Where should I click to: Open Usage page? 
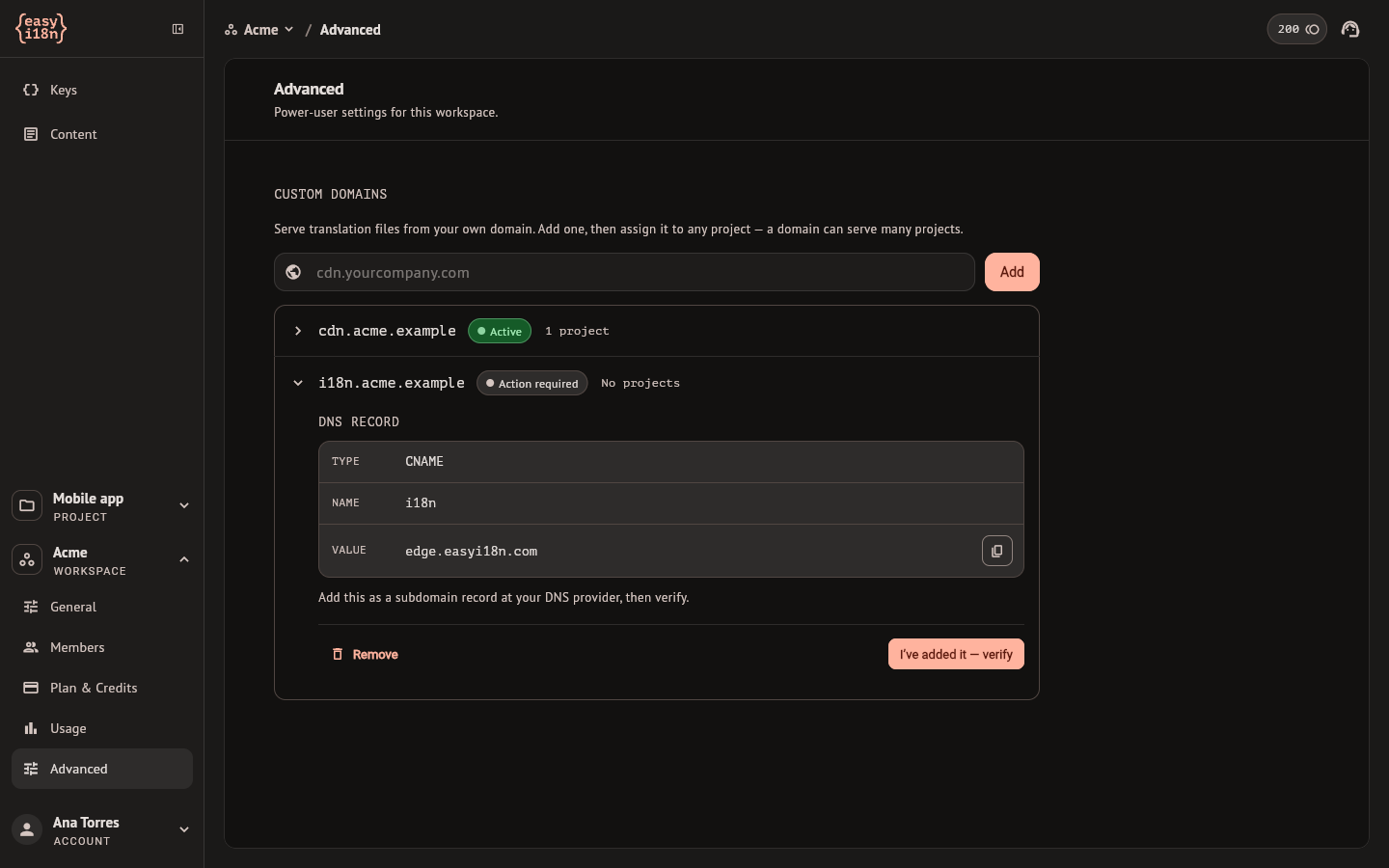[x=102, y=728]
